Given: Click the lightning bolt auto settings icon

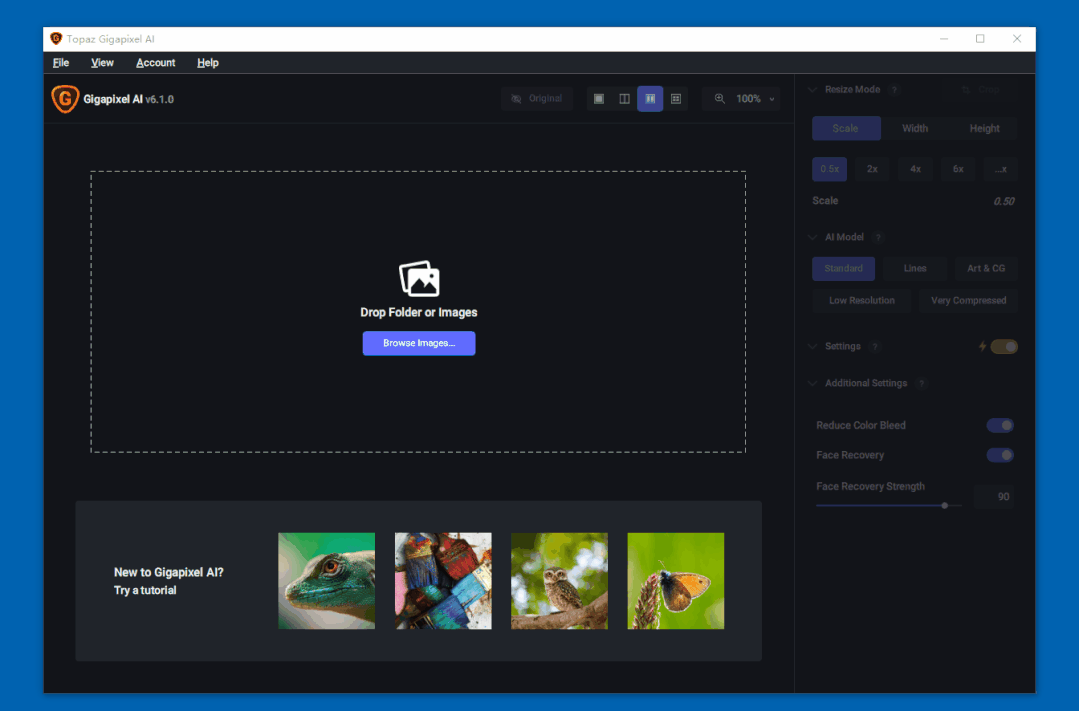Looking at the screenshot, I should 982,346.
